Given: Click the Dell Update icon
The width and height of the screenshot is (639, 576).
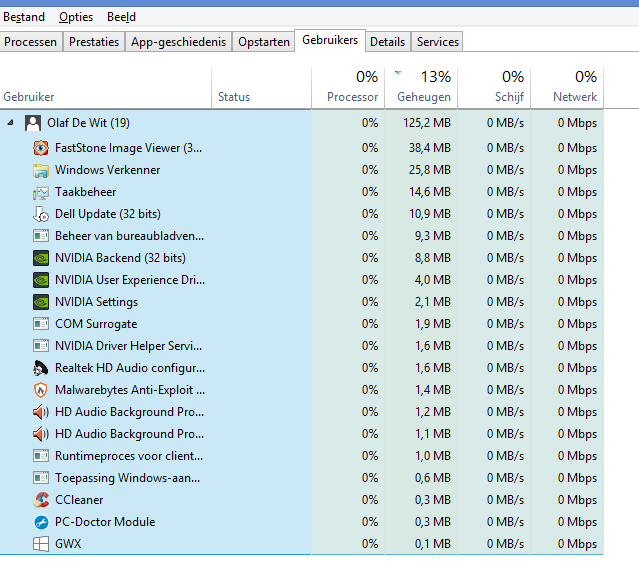Looking at the screenshot, I should tap(41, 214).
